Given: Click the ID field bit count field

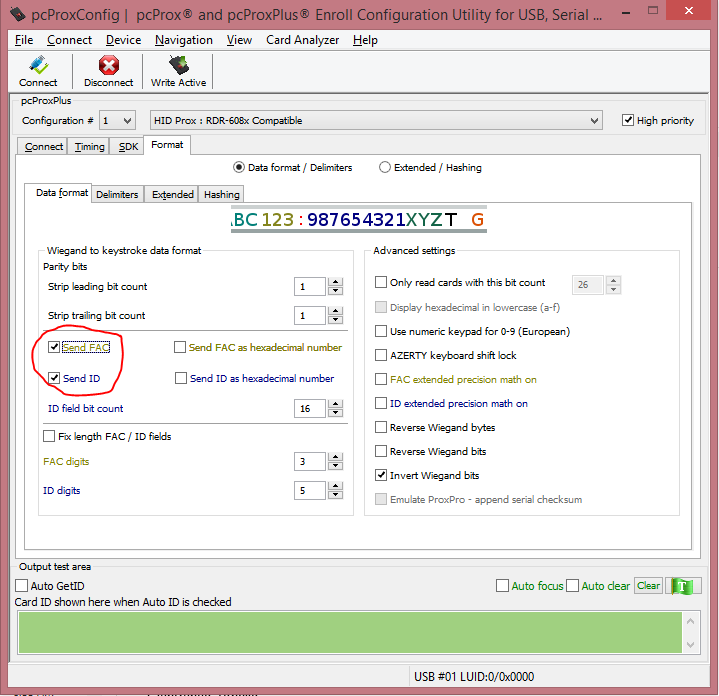Looking at the screenshot, I should tap(310, 409).
